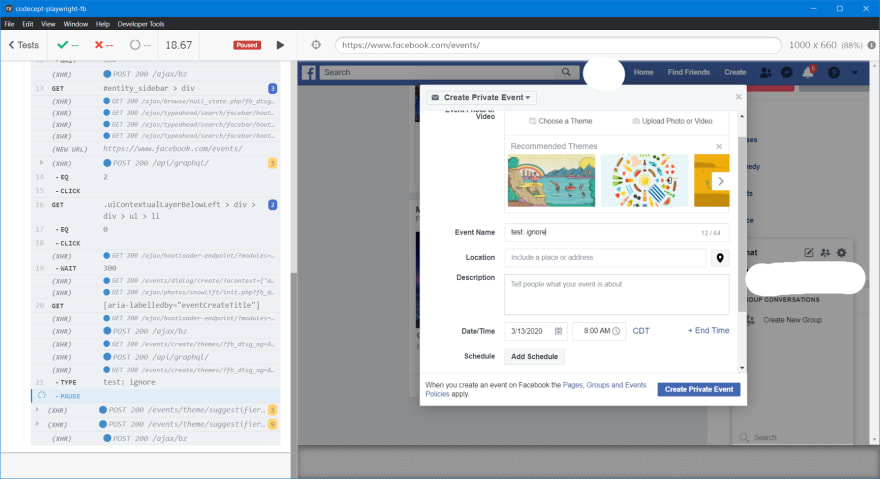Click dialog scrollbar up arrow
880x479 pixels.
coord(742,116)
